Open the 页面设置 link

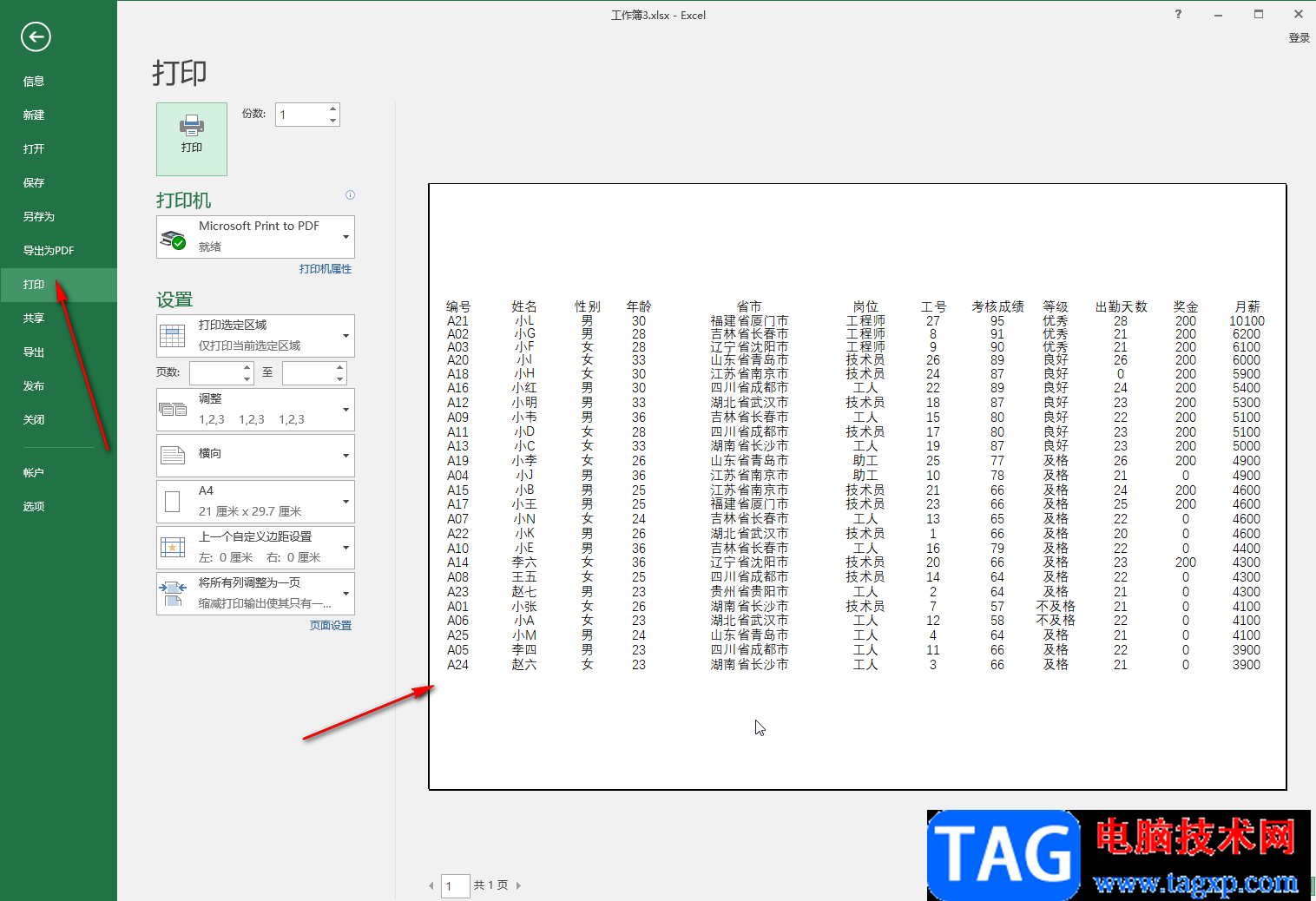tap(331, 626)
